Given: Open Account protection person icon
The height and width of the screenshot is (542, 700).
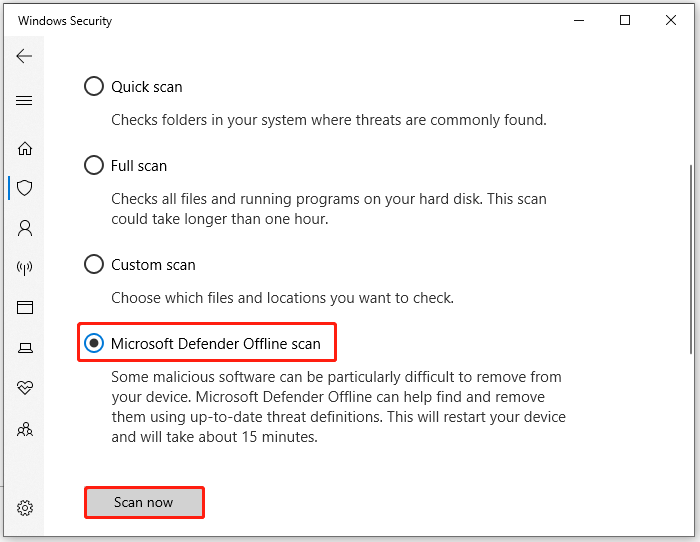Looking at the screenshot, I should (25, 228).
